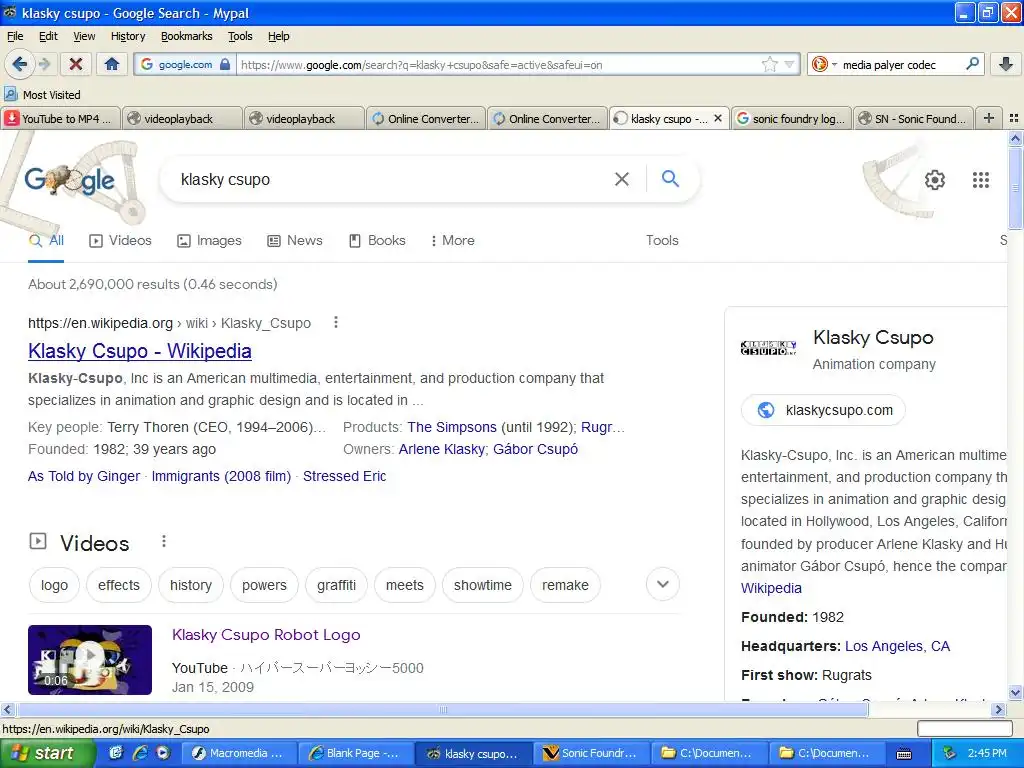Select the showtime video filter chip
Screen dimensions: 1024x768
click(x=483, y=585)
